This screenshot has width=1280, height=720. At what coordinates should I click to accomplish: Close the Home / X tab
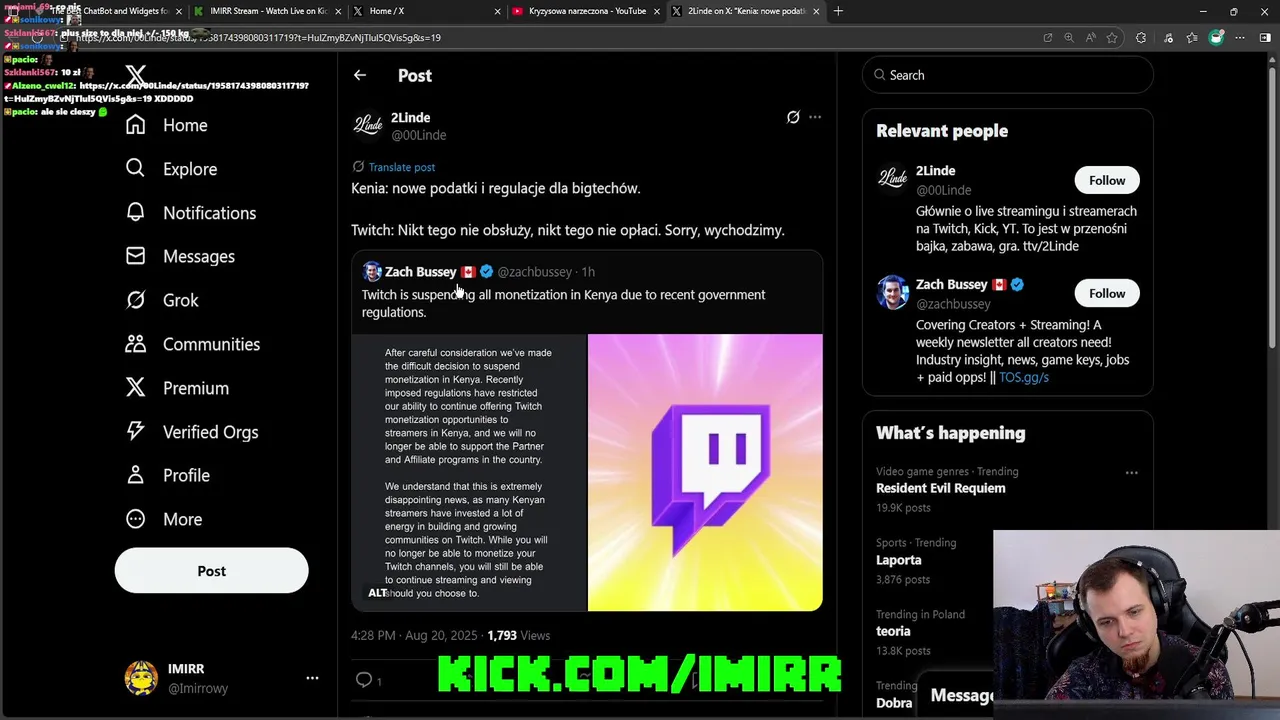497,11
